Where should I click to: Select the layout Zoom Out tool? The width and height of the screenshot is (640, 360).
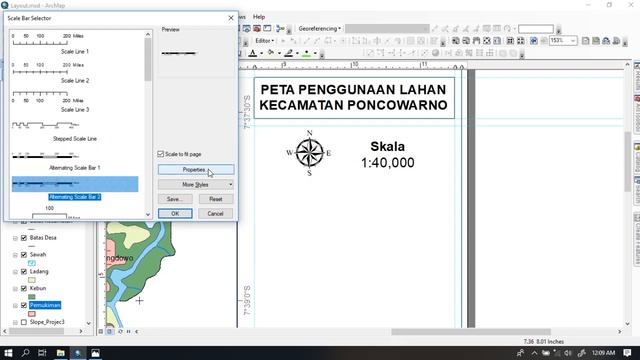pyautogui.click(x=466, y=41)
